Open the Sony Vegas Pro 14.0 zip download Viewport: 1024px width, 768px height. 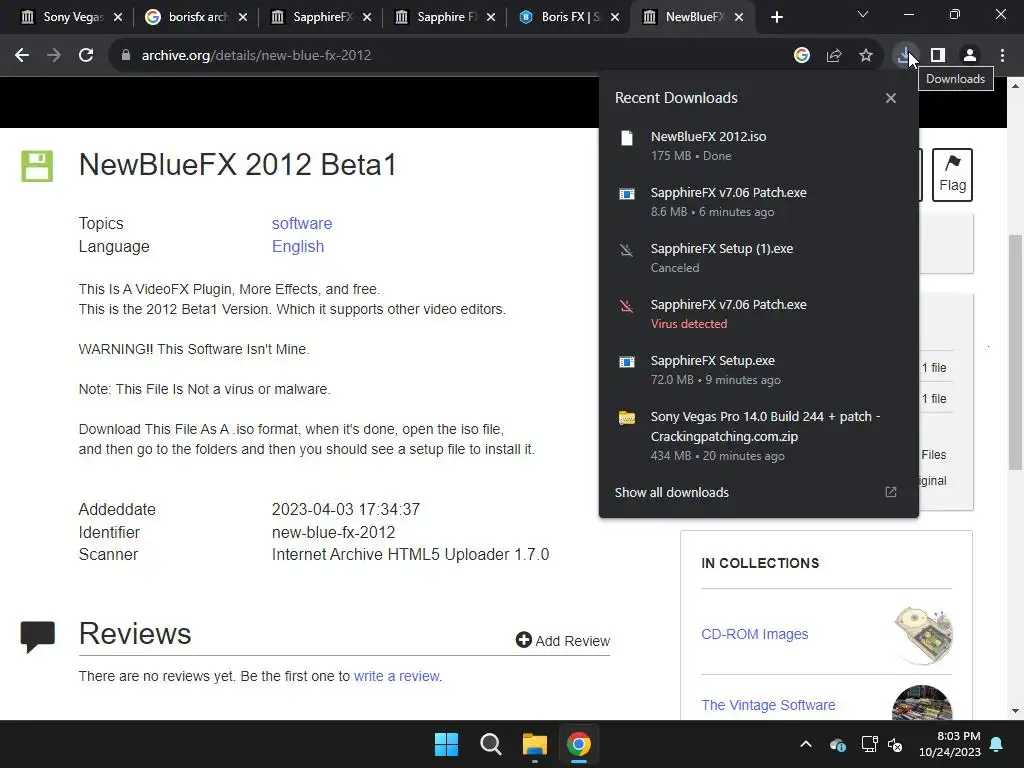click(758, 436)
